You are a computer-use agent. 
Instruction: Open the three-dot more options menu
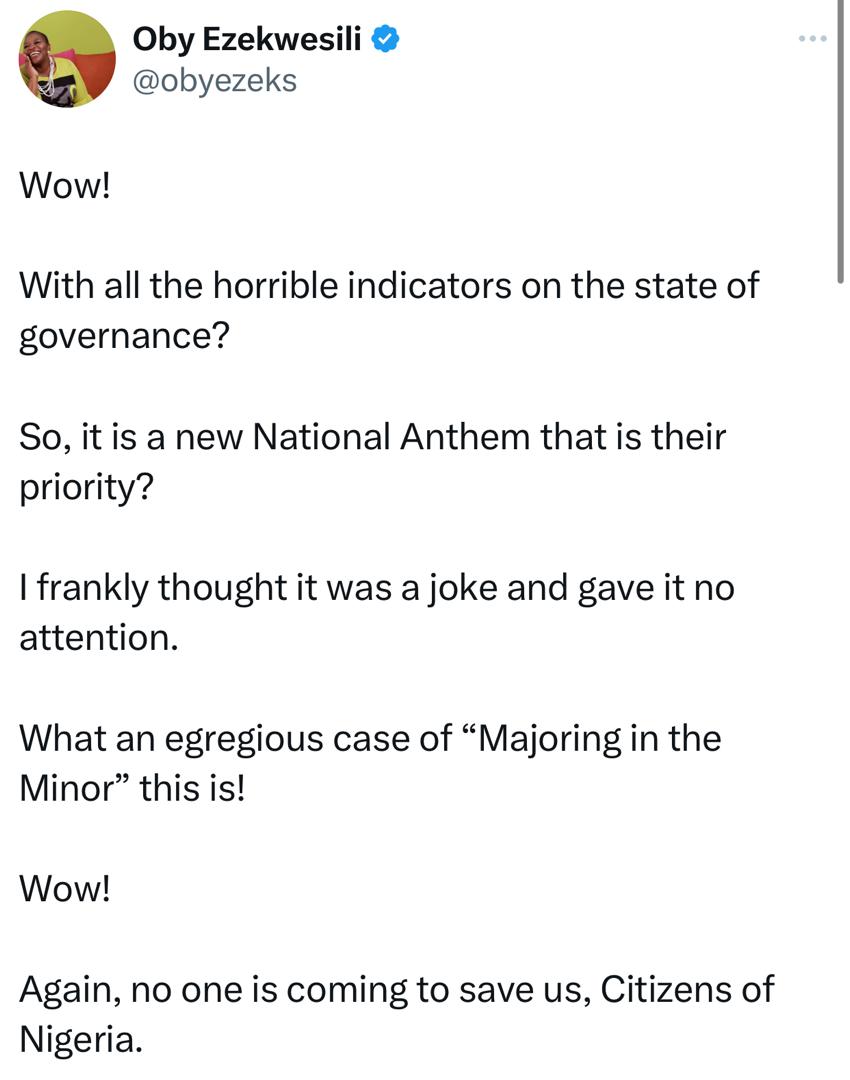(x=813, y=40)
